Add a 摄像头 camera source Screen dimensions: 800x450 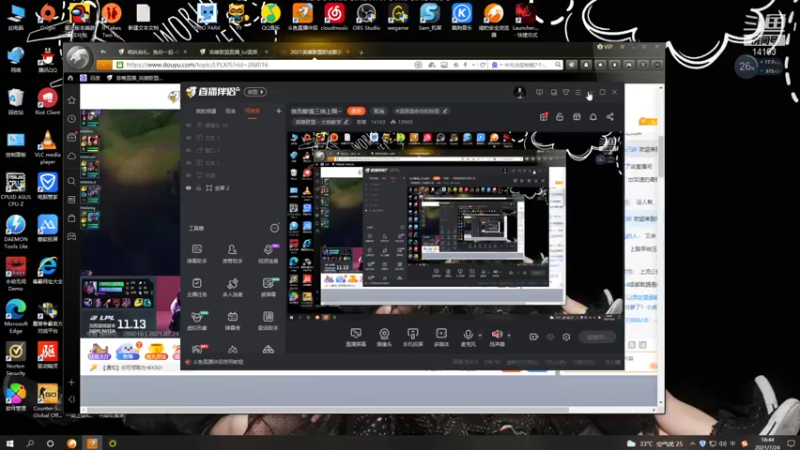pyautogui.click(x=384, y=337)
